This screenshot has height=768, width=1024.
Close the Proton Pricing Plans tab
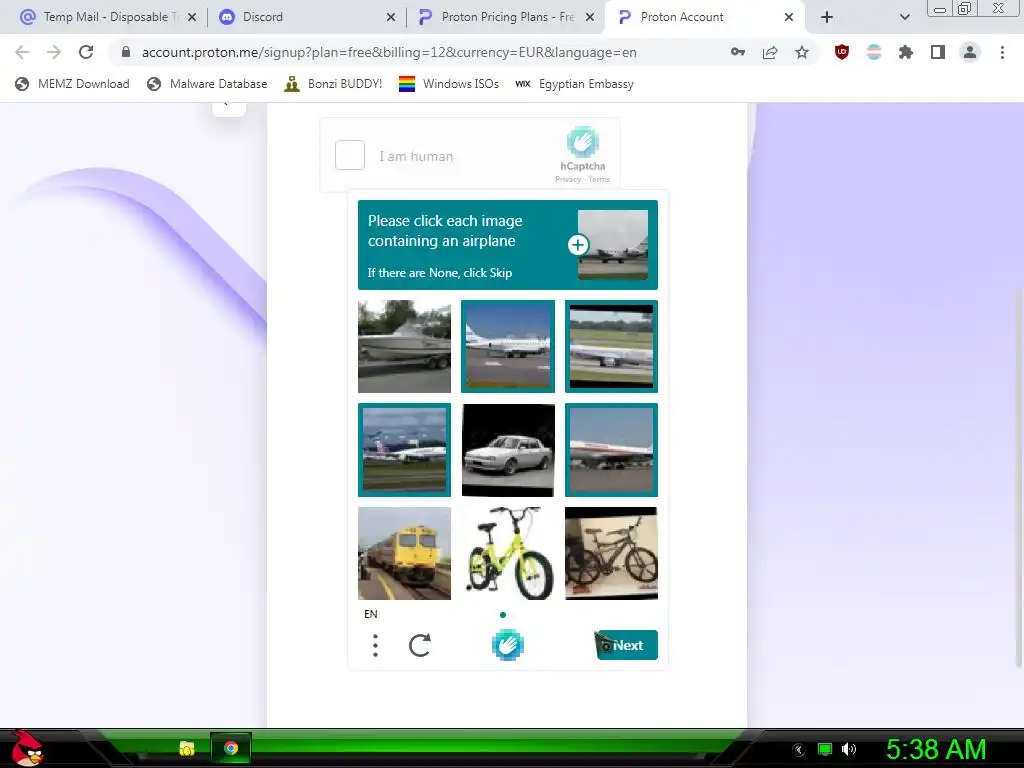[590, 18]
